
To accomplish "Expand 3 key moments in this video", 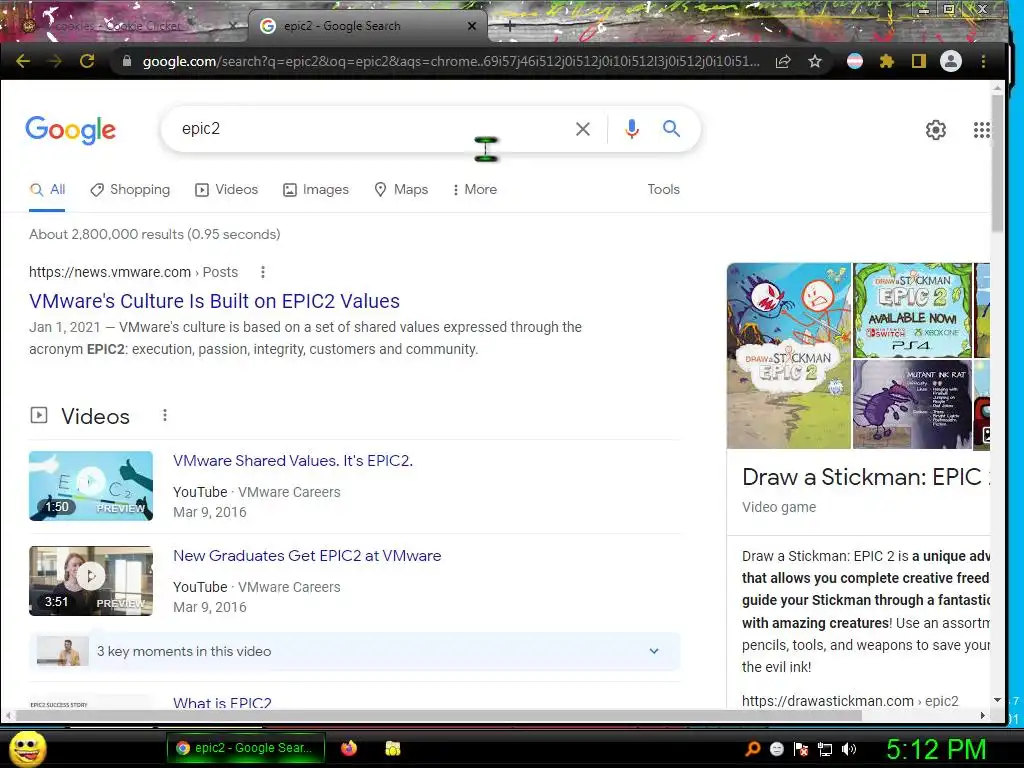I will pyautogui.click(x=355, y=651).
